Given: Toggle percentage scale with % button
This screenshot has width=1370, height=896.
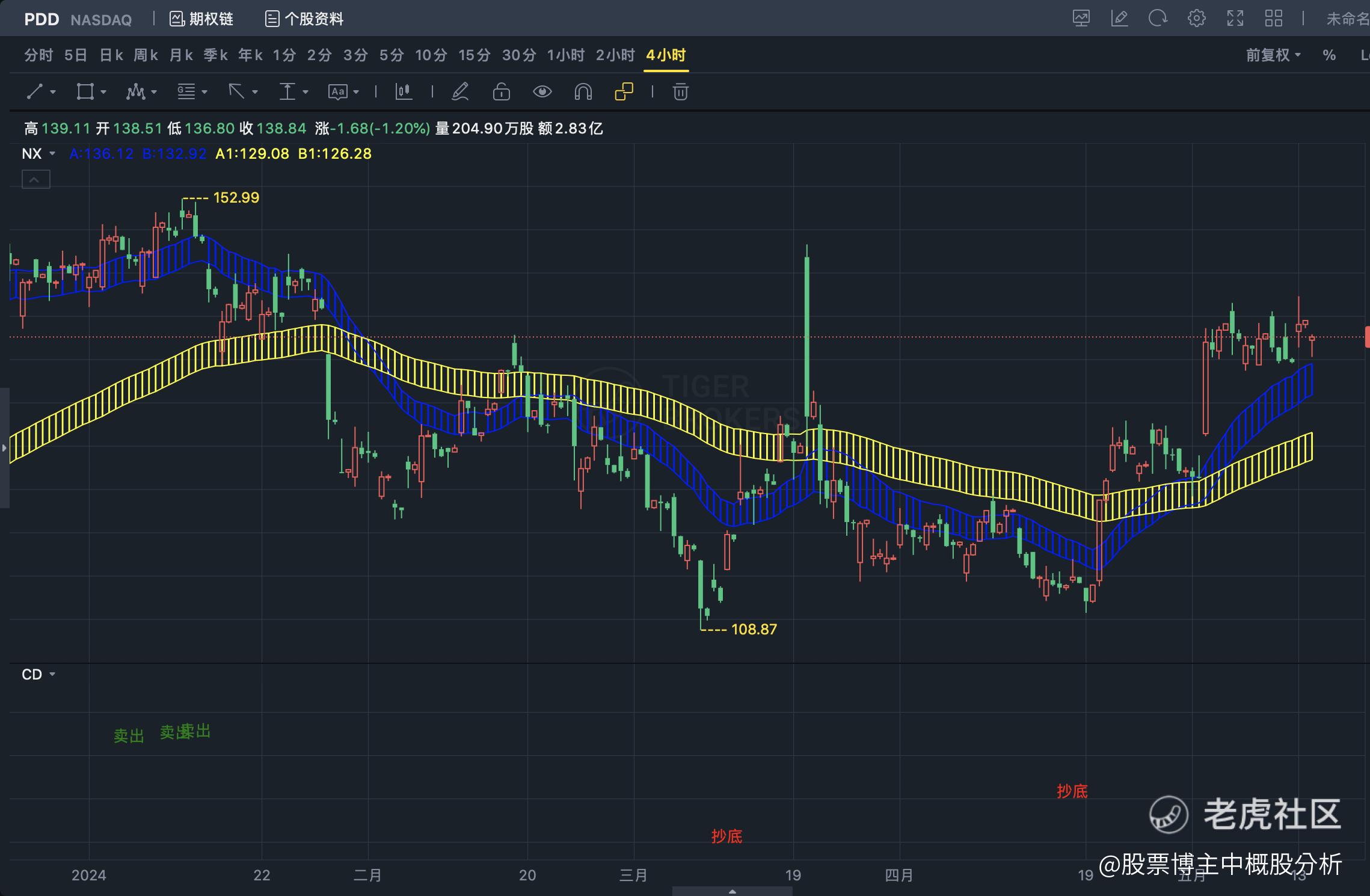Looking at the screenshot, I should coord(1329,55).
